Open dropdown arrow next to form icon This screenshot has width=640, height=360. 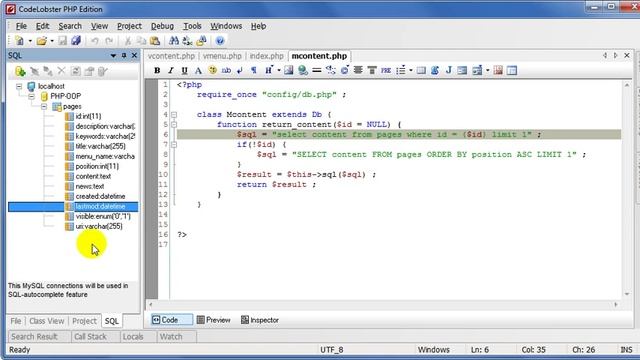487,70
